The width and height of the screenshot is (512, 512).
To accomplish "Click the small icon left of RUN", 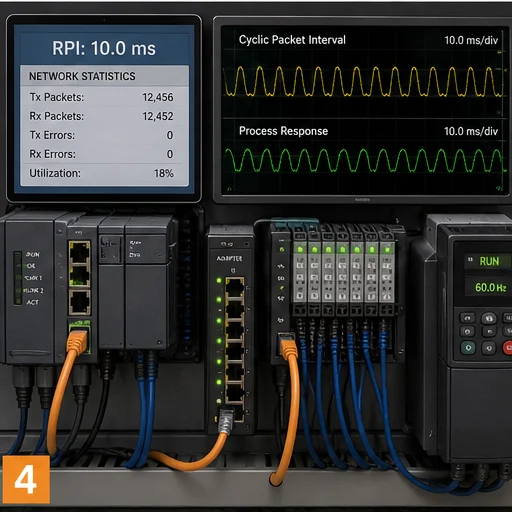I will coord(471,259).
